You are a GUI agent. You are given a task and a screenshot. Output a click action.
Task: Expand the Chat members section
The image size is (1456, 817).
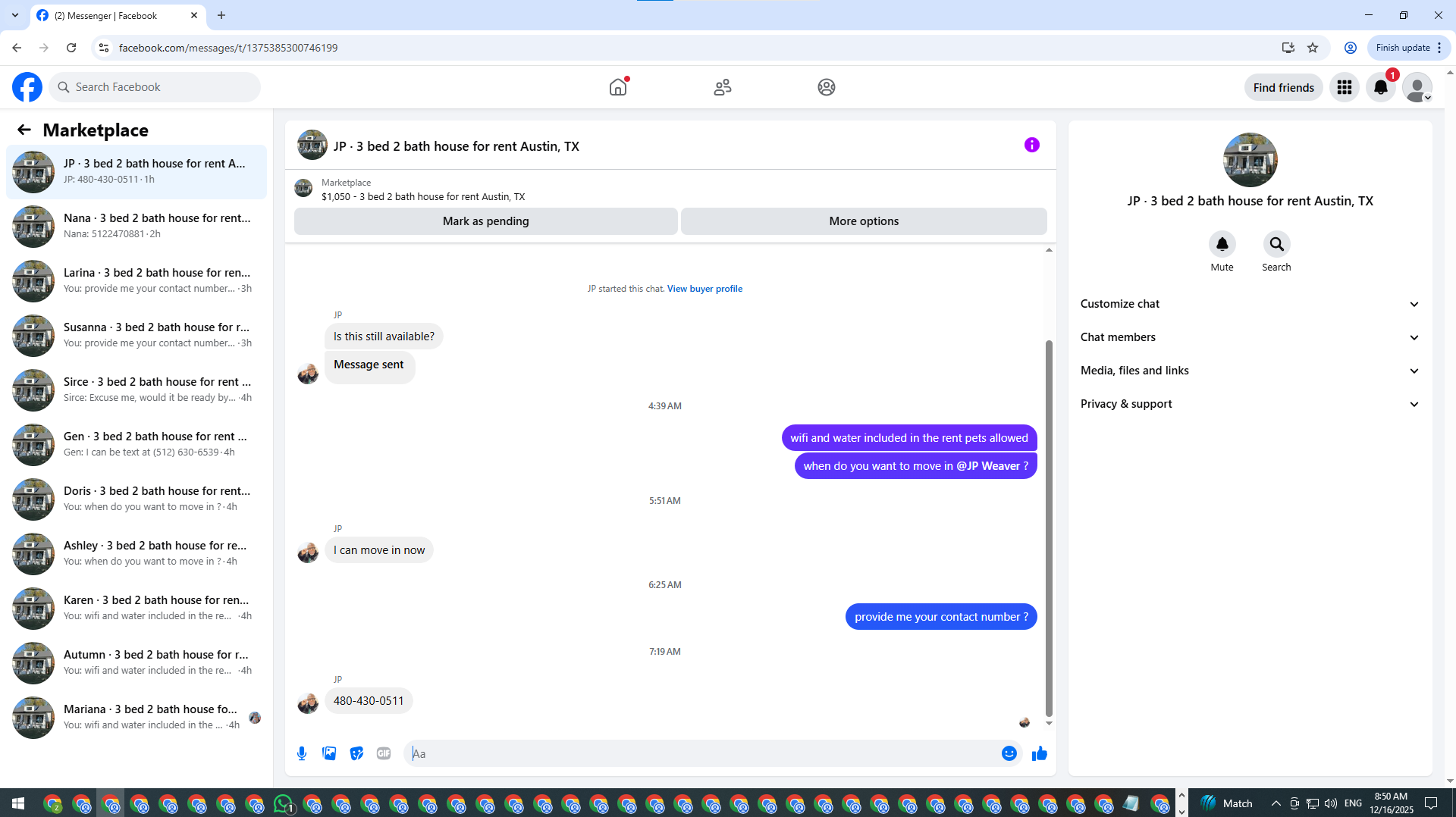[x=1250, y=337]
